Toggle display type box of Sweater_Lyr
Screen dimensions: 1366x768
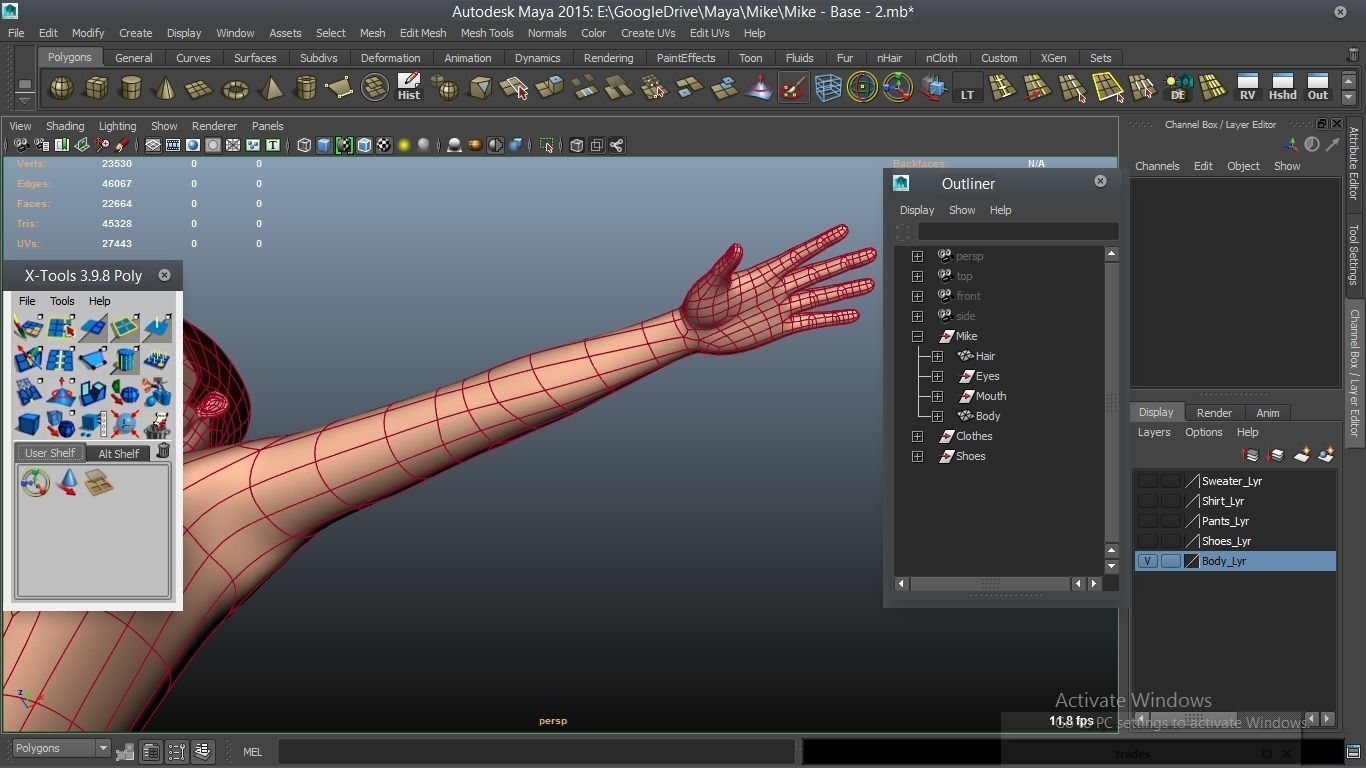pos(1170,481)
